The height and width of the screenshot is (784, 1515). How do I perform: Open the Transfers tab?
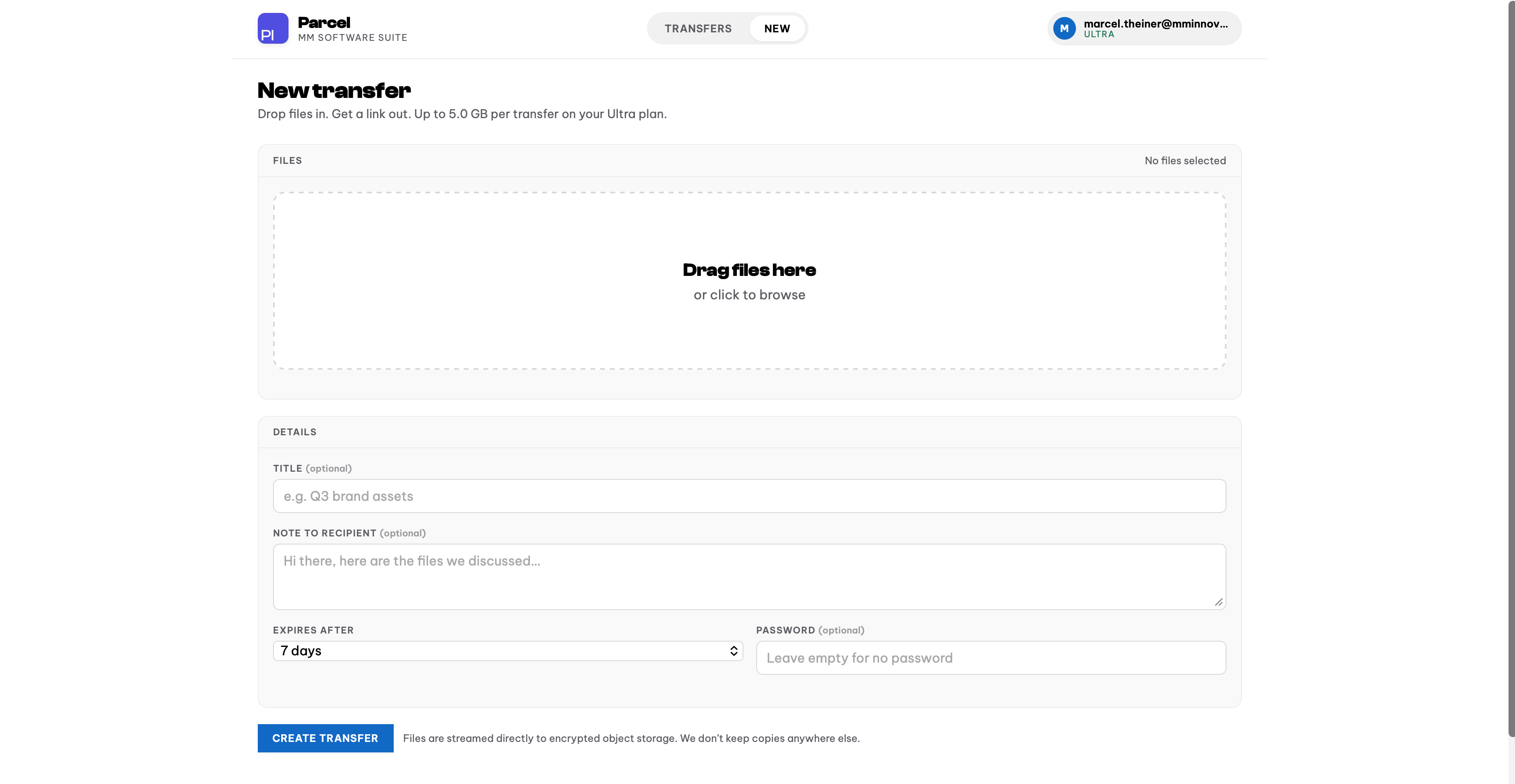point(698,28)
